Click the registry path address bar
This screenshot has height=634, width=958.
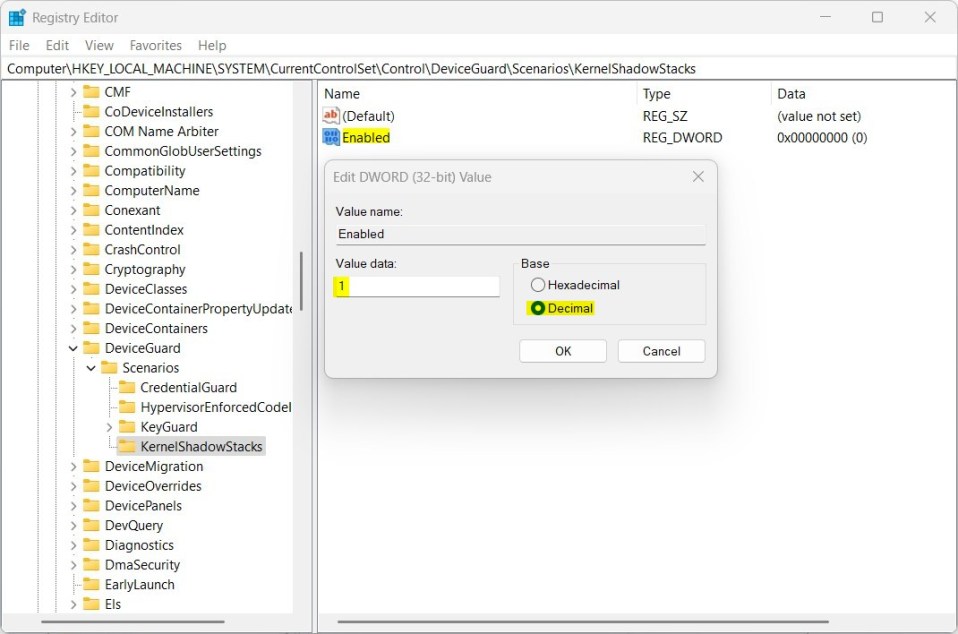(478, 68)
